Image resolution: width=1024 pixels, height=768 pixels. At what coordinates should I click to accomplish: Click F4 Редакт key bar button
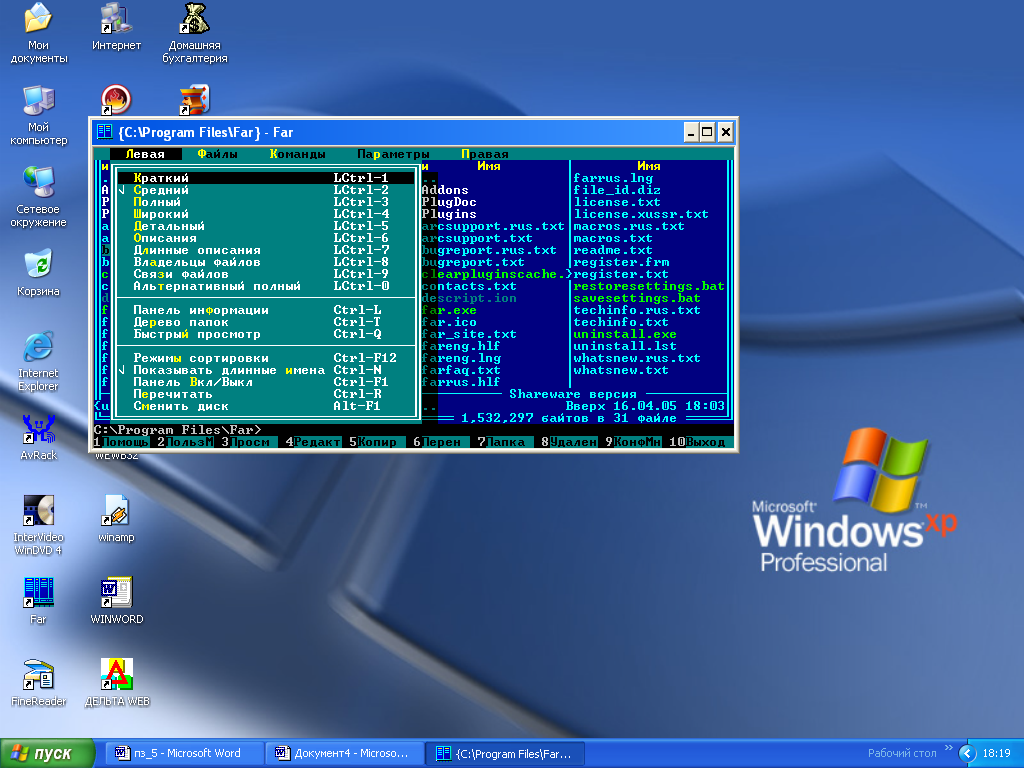point(313,442)
